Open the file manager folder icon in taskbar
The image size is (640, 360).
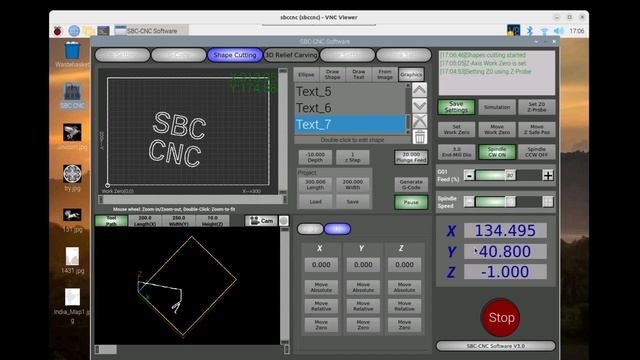coord(88,31)
